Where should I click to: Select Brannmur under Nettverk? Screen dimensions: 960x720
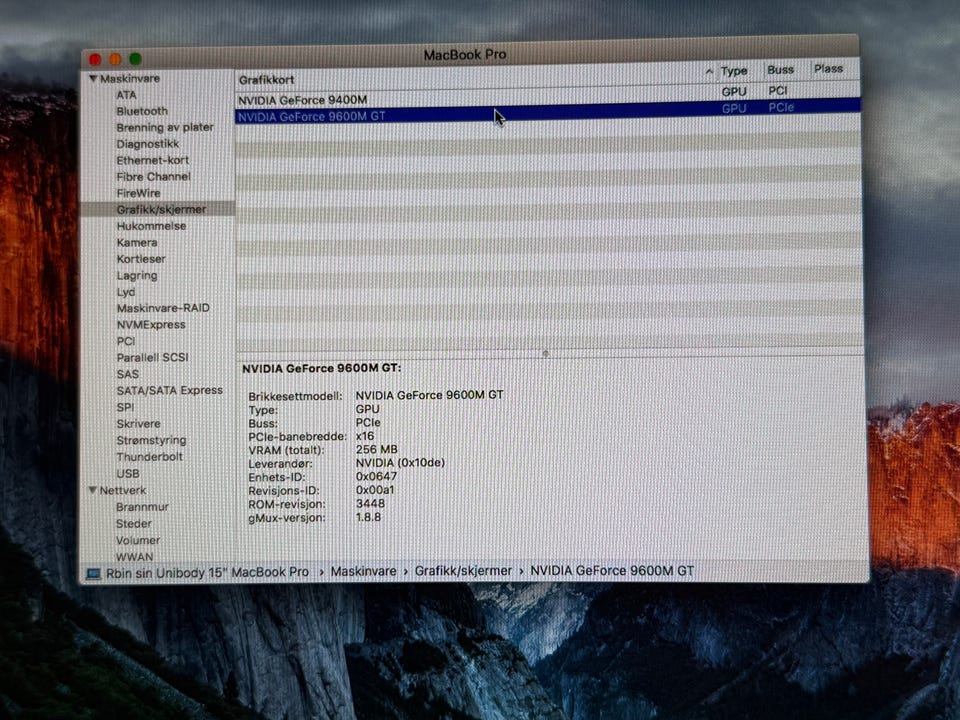[142, 507]
